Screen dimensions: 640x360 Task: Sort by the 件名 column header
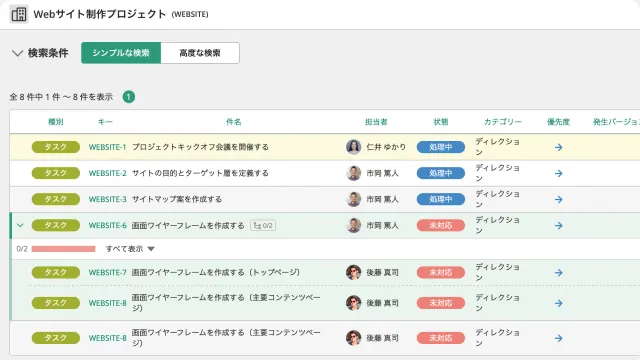click(x=234, y=122)
